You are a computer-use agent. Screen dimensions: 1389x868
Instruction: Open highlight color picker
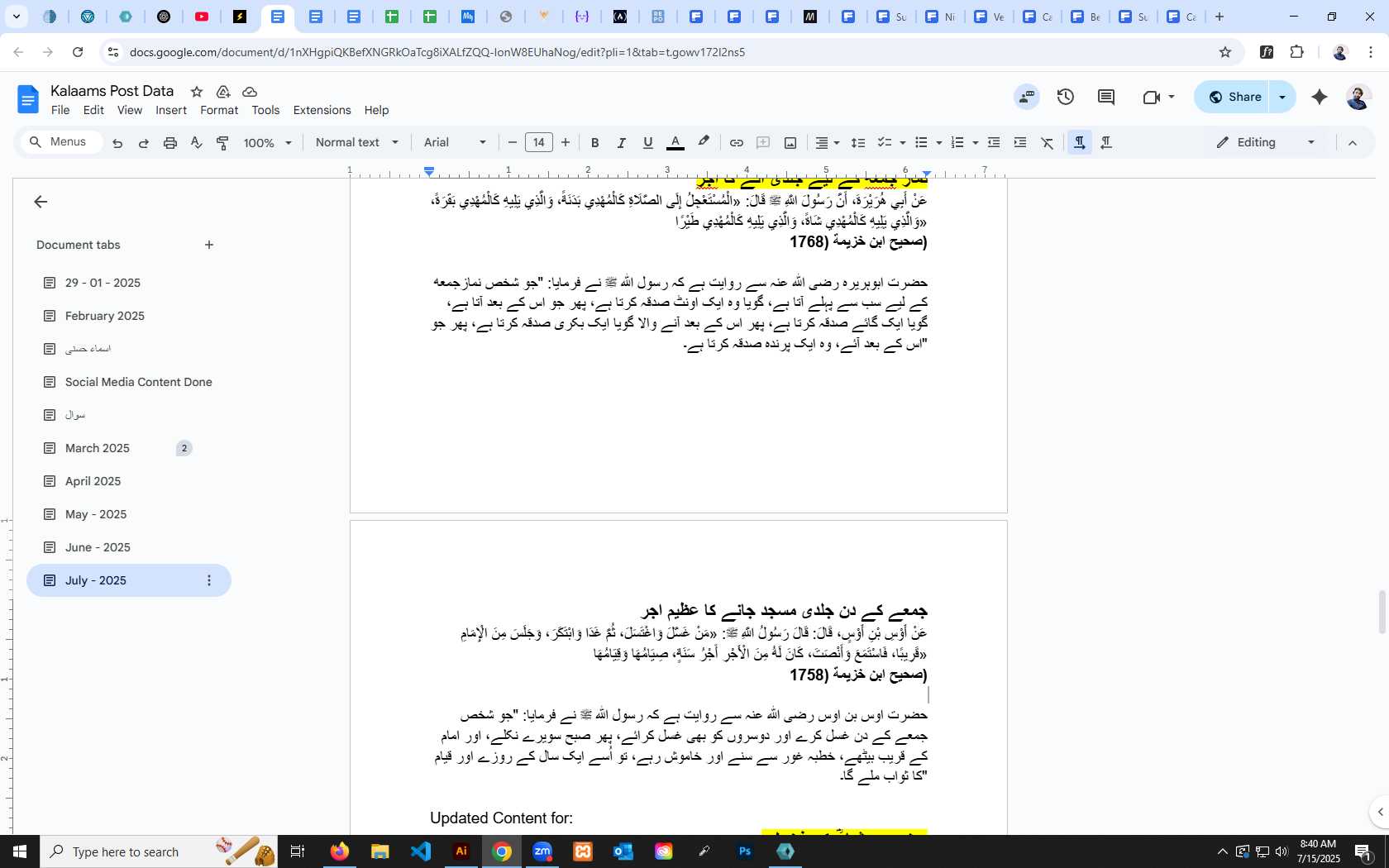coord(704,142)
